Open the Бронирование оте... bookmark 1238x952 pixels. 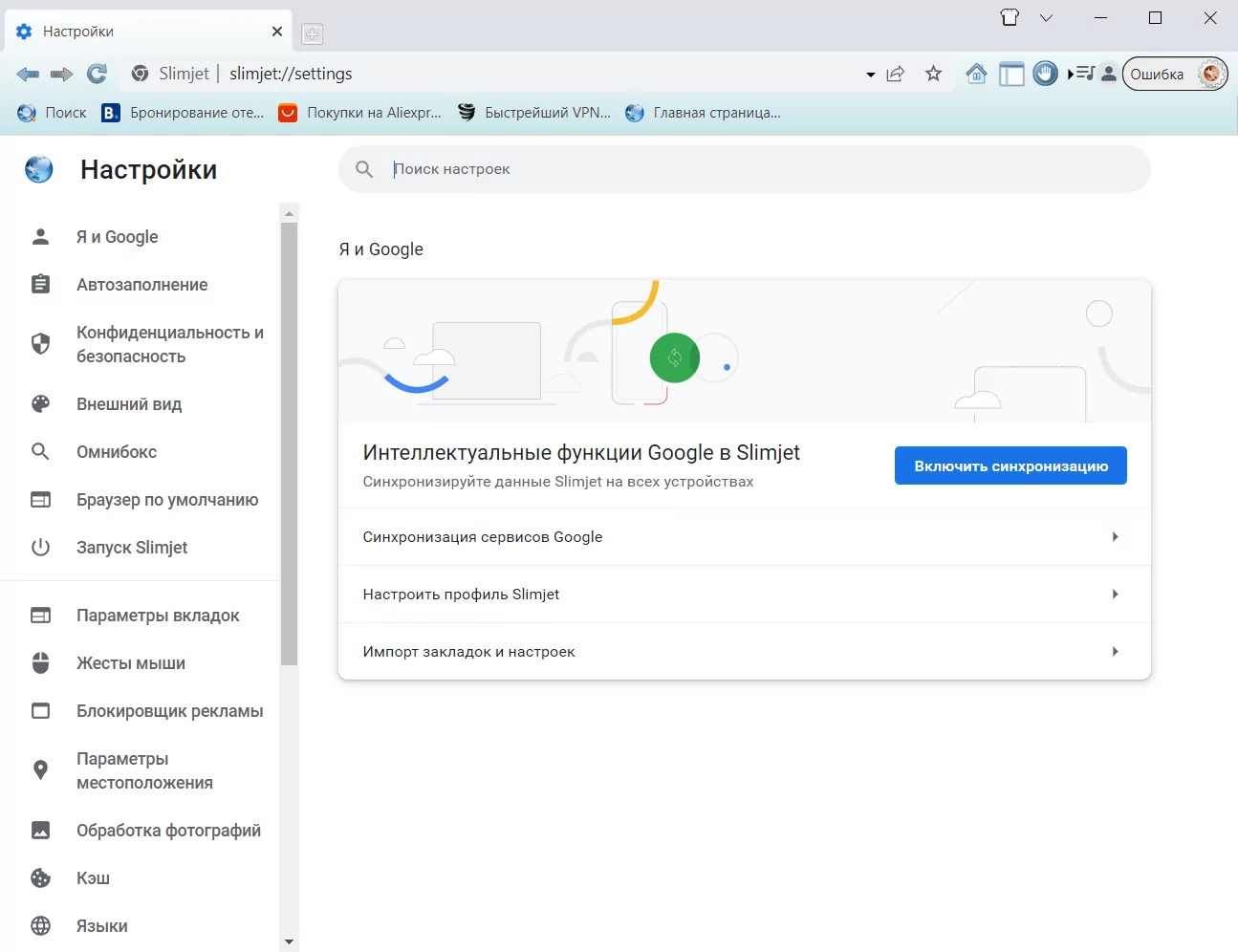coord(184,113)
